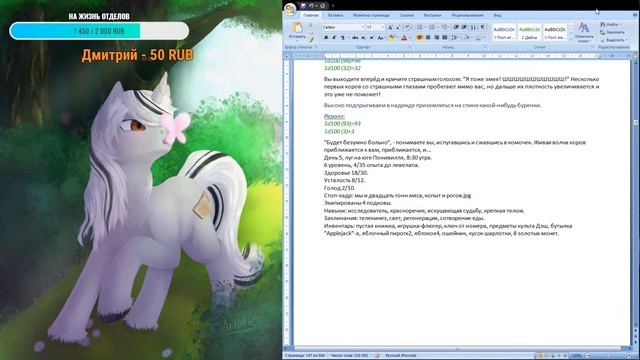Toggle Bold formatting
Viewport: 640px width, 360px height.
326,38
